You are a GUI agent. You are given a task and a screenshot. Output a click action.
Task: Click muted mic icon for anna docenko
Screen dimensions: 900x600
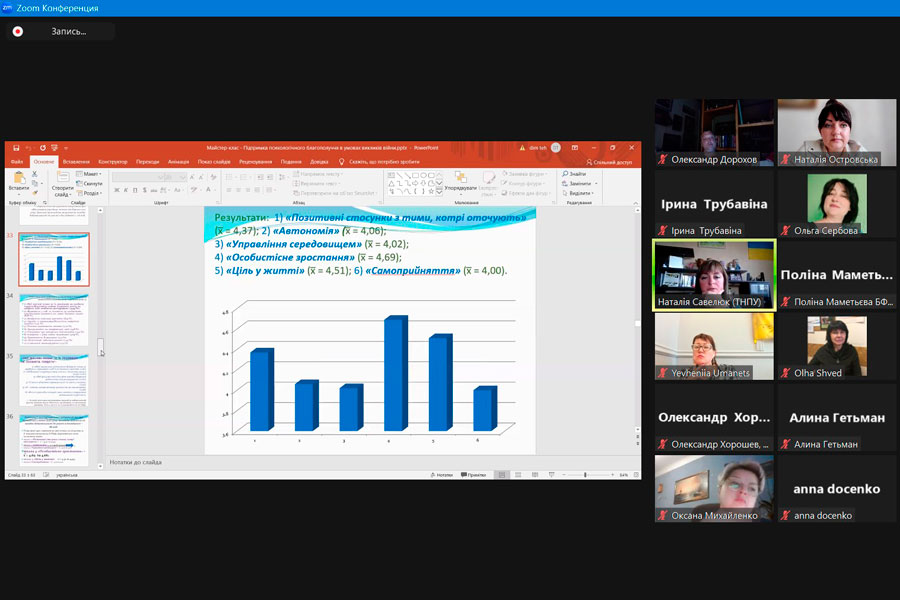785,515
